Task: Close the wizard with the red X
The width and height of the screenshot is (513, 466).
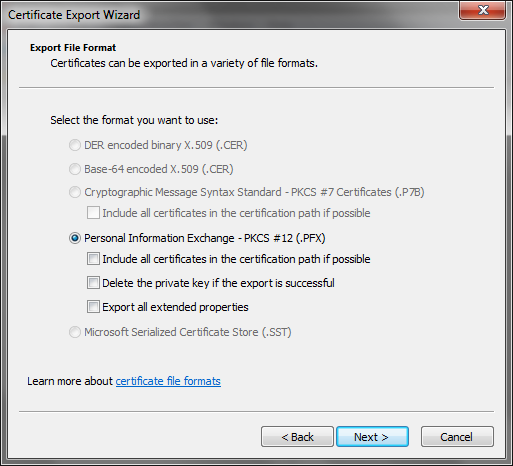Action: pos(483,10)
